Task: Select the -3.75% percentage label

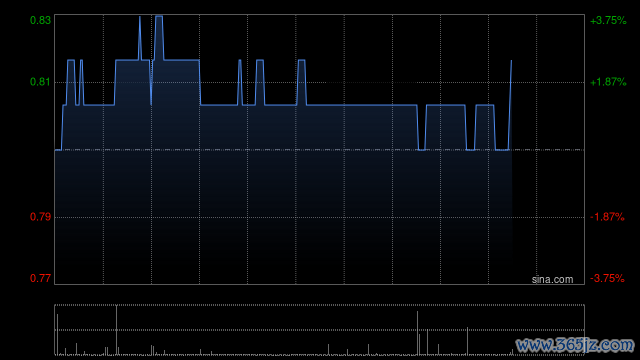Action: tap(607, 278)
